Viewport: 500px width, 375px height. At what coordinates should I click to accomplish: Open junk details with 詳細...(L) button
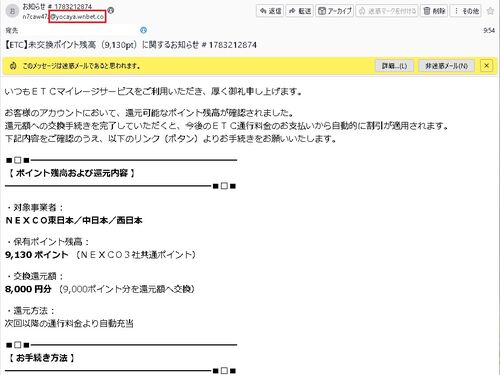[x=394, y=66]
